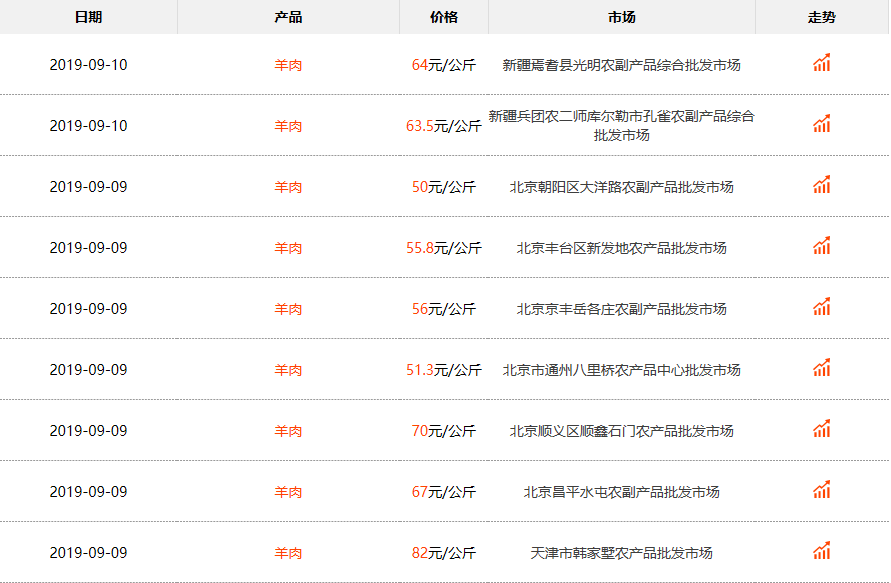Click date 2019-09-09 in the 51.3元/公斤 row
The width and height of the screenshot is (891, 583).
(x=89, y=370)
